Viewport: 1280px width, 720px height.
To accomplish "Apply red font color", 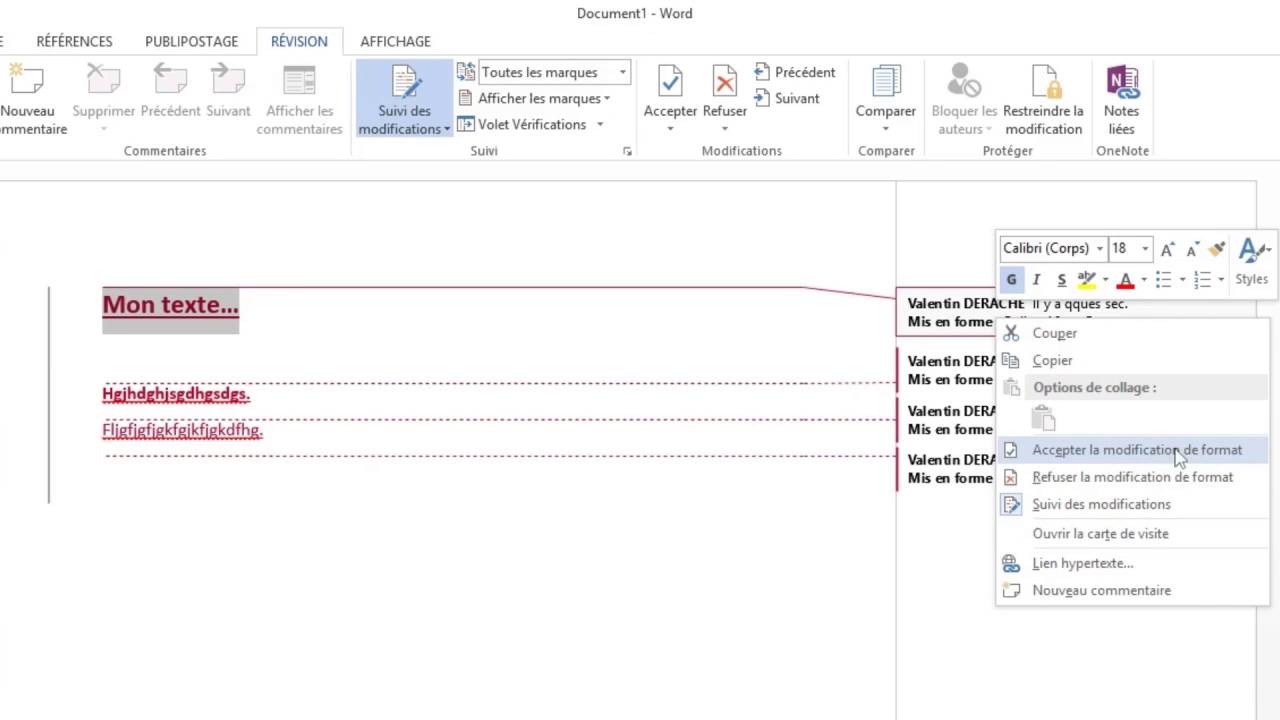I will (x=1125, y=279).
